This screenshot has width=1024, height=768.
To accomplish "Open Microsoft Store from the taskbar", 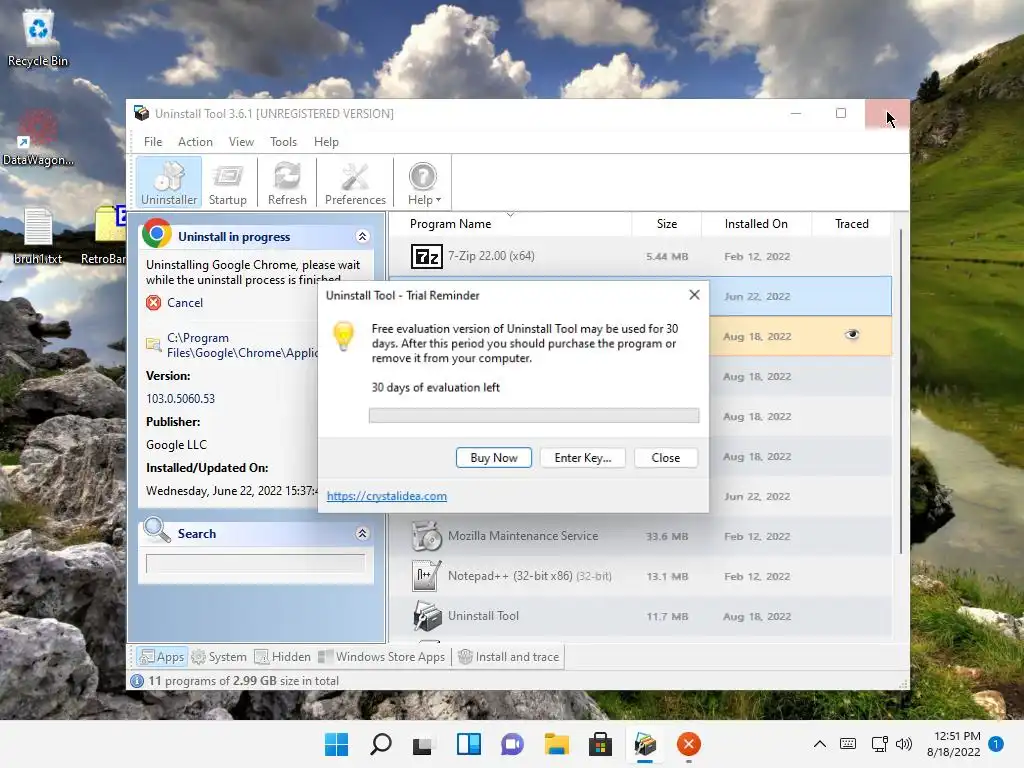I will 600,744.
